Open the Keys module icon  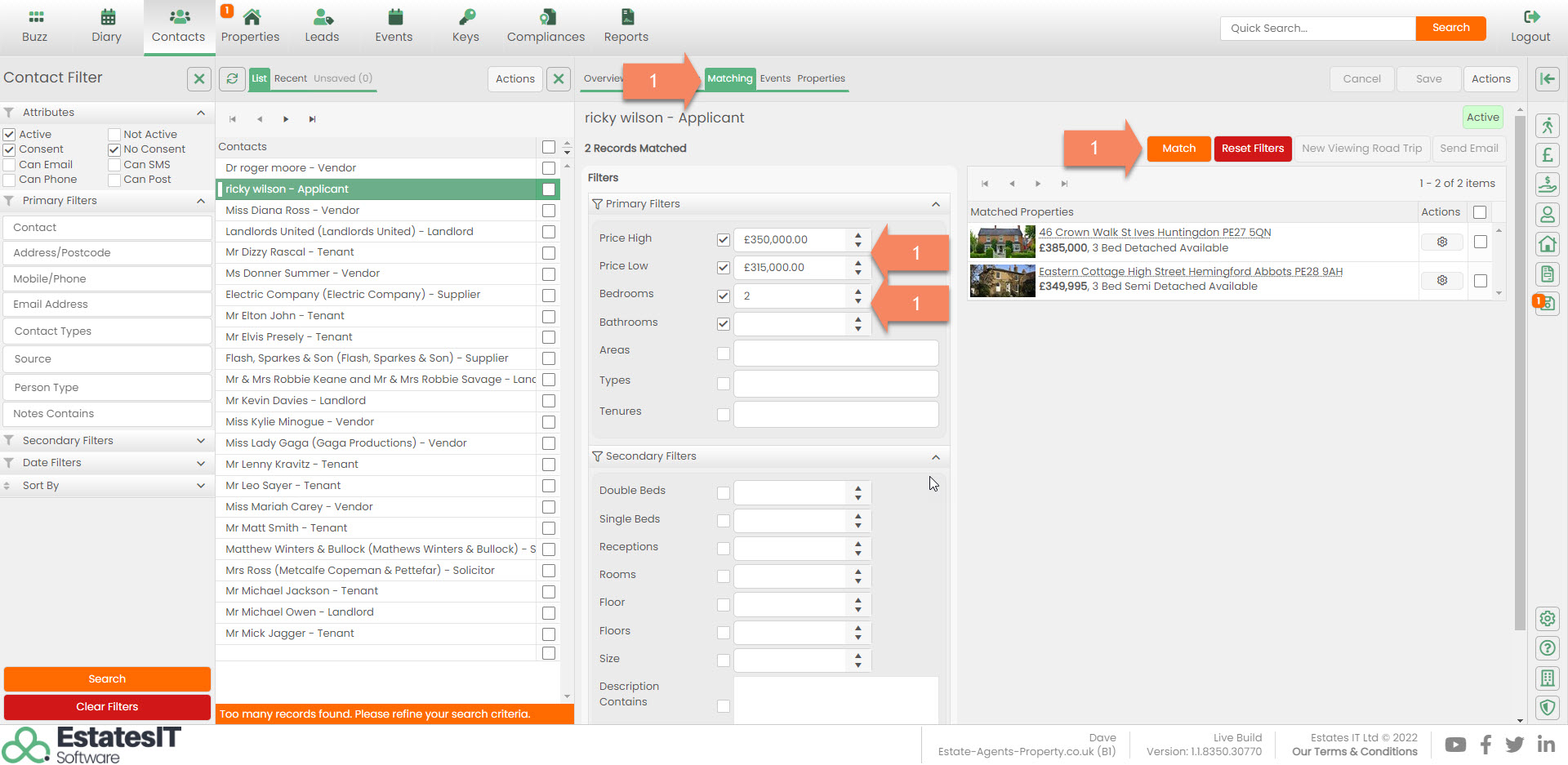pyautogui.click(x=465, y=17)
